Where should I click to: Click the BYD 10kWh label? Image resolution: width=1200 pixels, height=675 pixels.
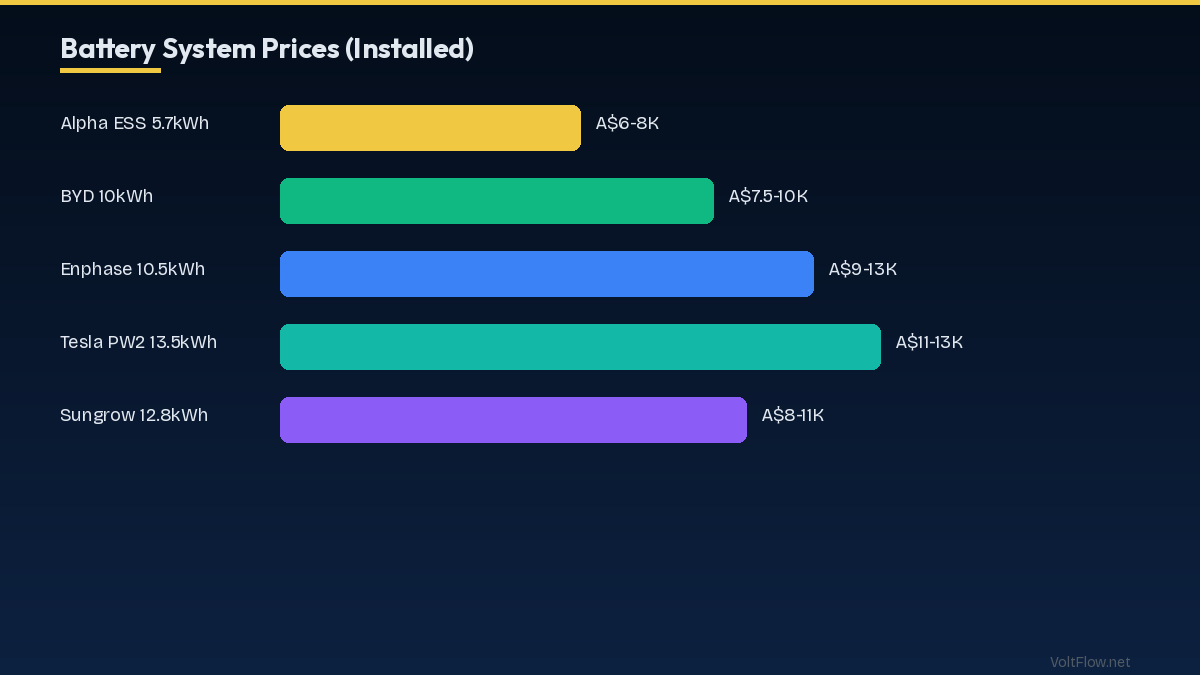107,196
